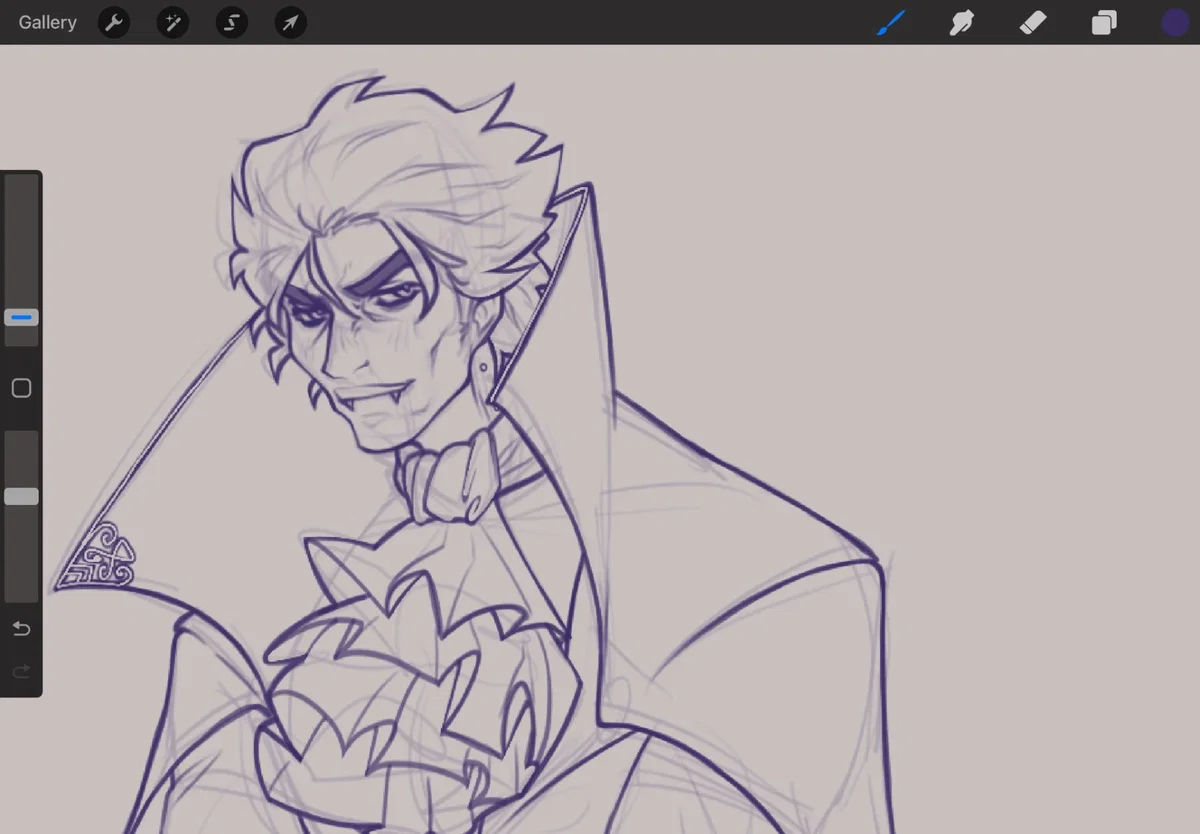Select the Brush tool
The width and height of the screenshot is (1200, 834).
pos(890,22)
